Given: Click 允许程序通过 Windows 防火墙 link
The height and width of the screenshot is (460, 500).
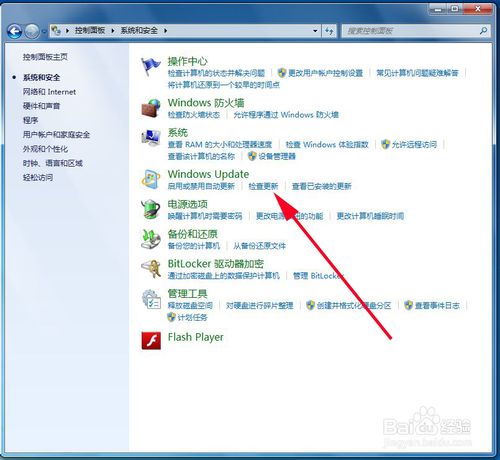Looking at the screenshot, I should pyautogui.click(x=286, y=115).
